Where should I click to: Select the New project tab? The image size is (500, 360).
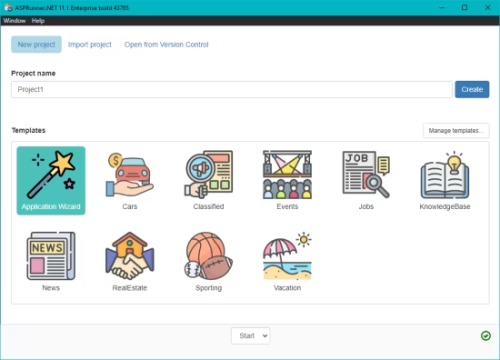pos(36,45)
